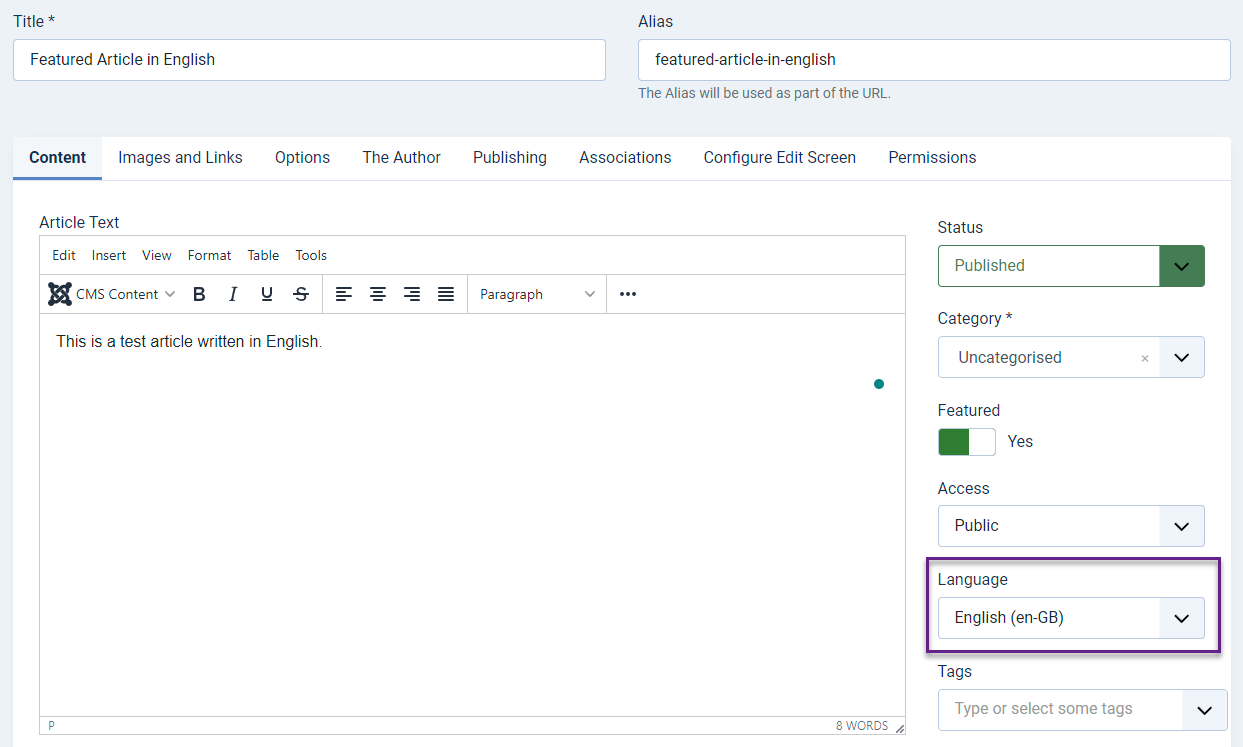Open the editor Tools menu

click(311, 255)
